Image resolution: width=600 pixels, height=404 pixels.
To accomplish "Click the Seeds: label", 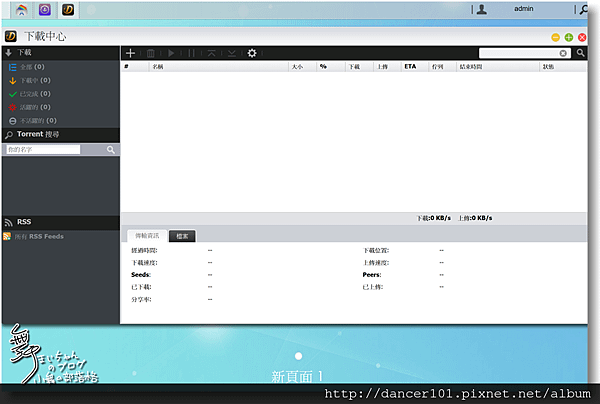I will coord(141,275).
